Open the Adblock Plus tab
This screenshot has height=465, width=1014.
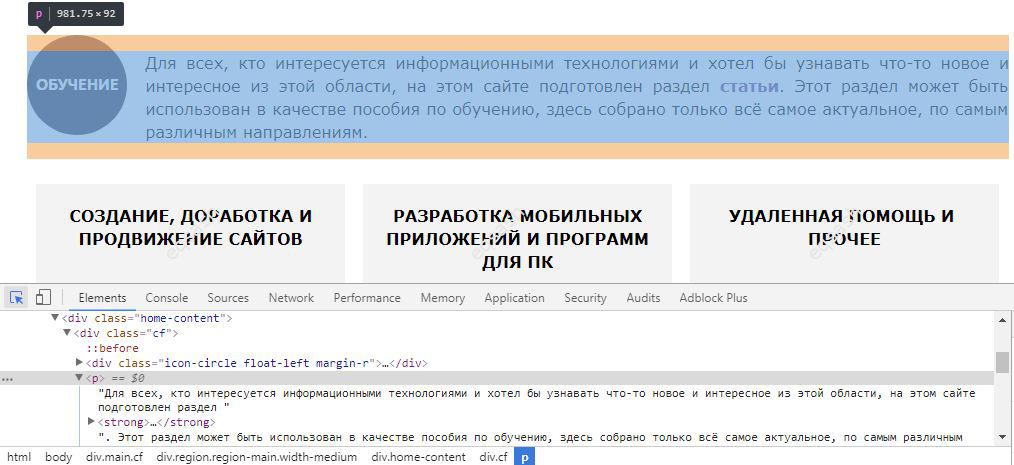pyautogui.click(x=713, y=298)
